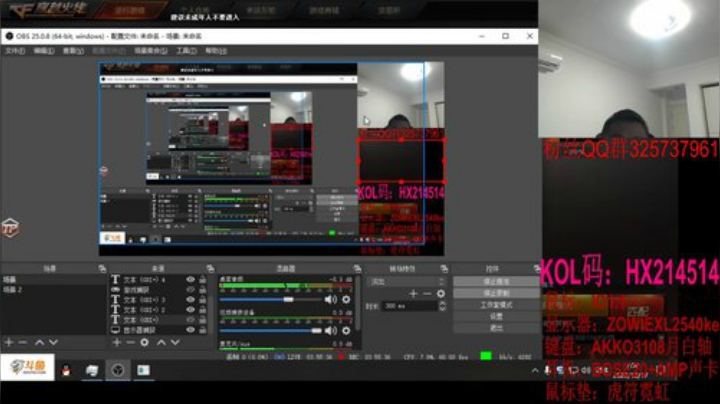Open desktop audio settings gear in mixer

tap(346, 299)
